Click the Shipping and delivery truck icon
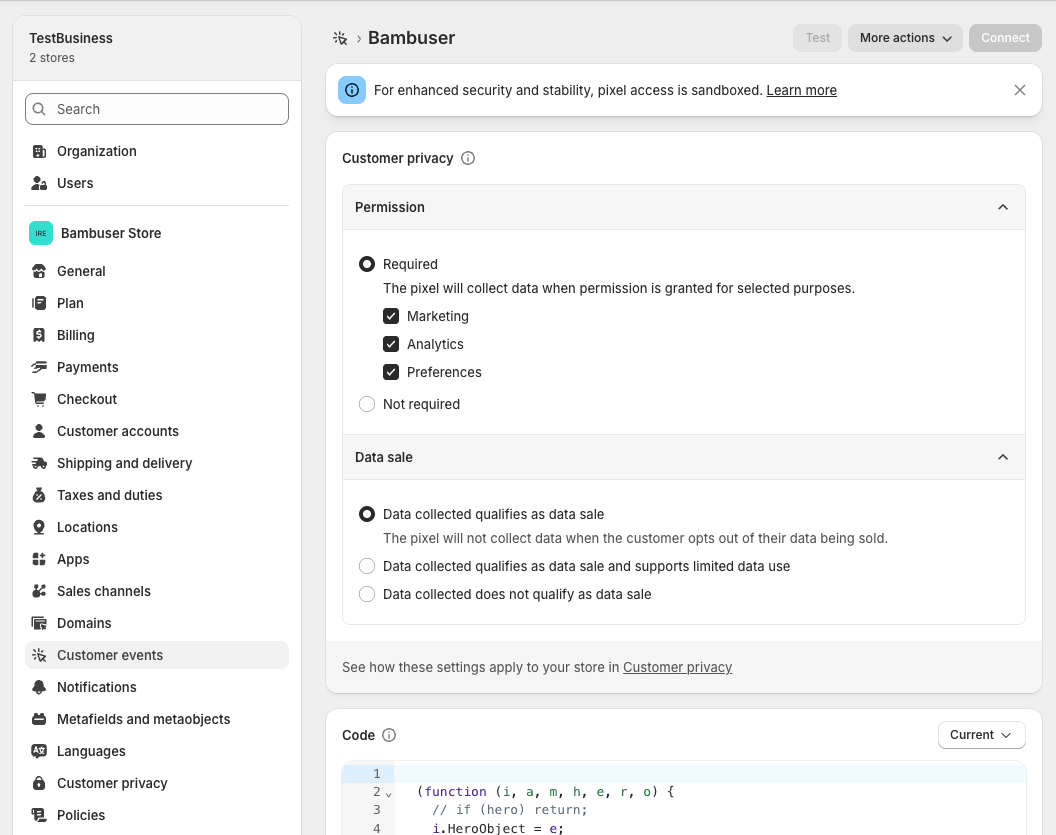 tap(39, 463)
